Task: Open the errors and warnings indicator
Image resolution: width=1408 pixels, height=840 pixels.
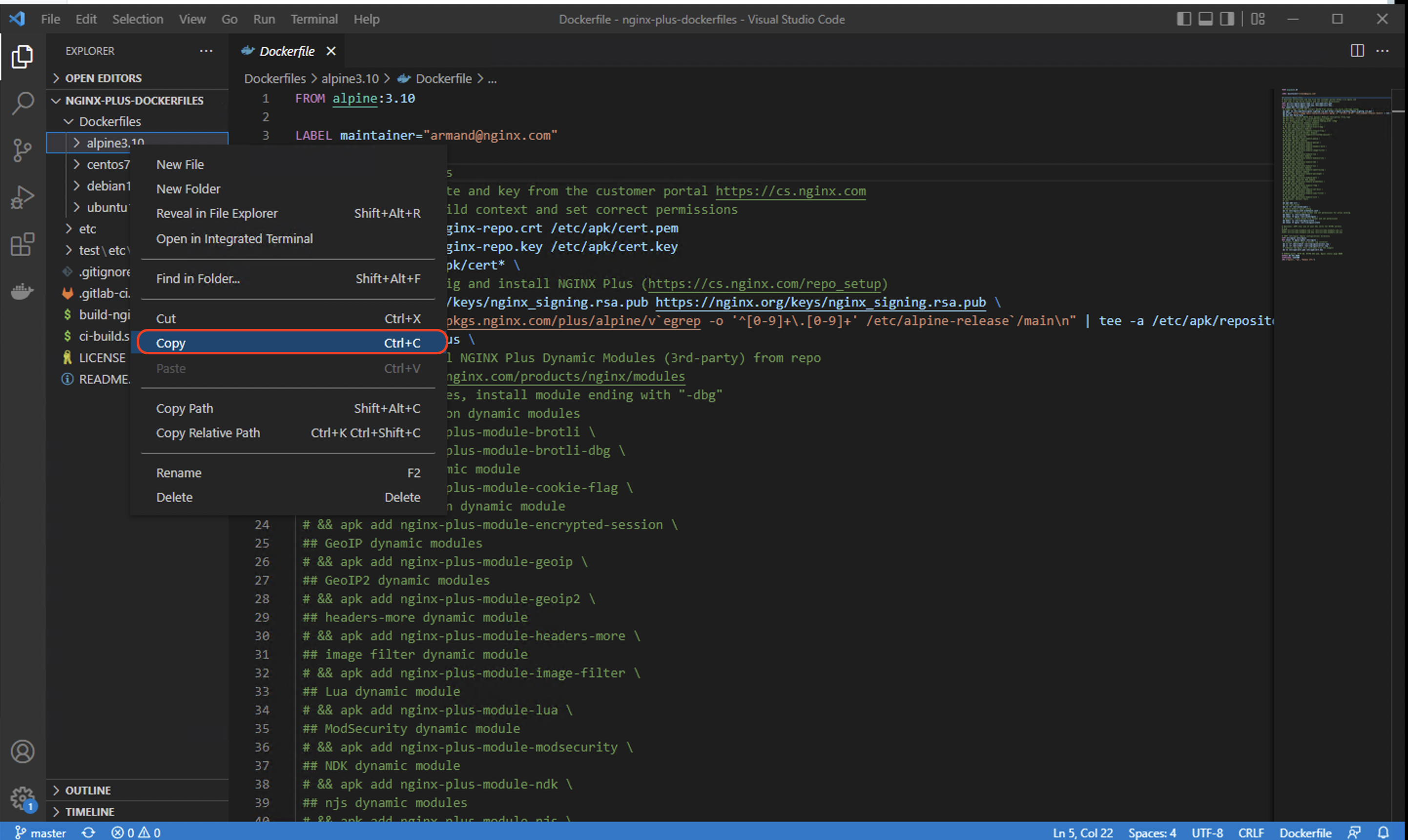Action: pos(136,833)
